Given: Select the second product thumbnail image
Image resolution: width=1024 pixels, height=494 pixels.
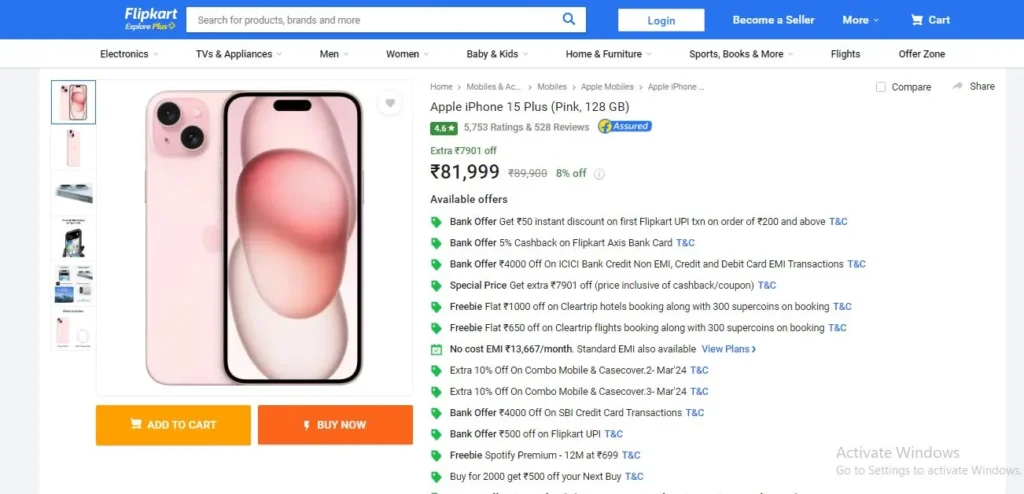Looking at the screenshot, I should pyautogui.click(x=73, y=148).
